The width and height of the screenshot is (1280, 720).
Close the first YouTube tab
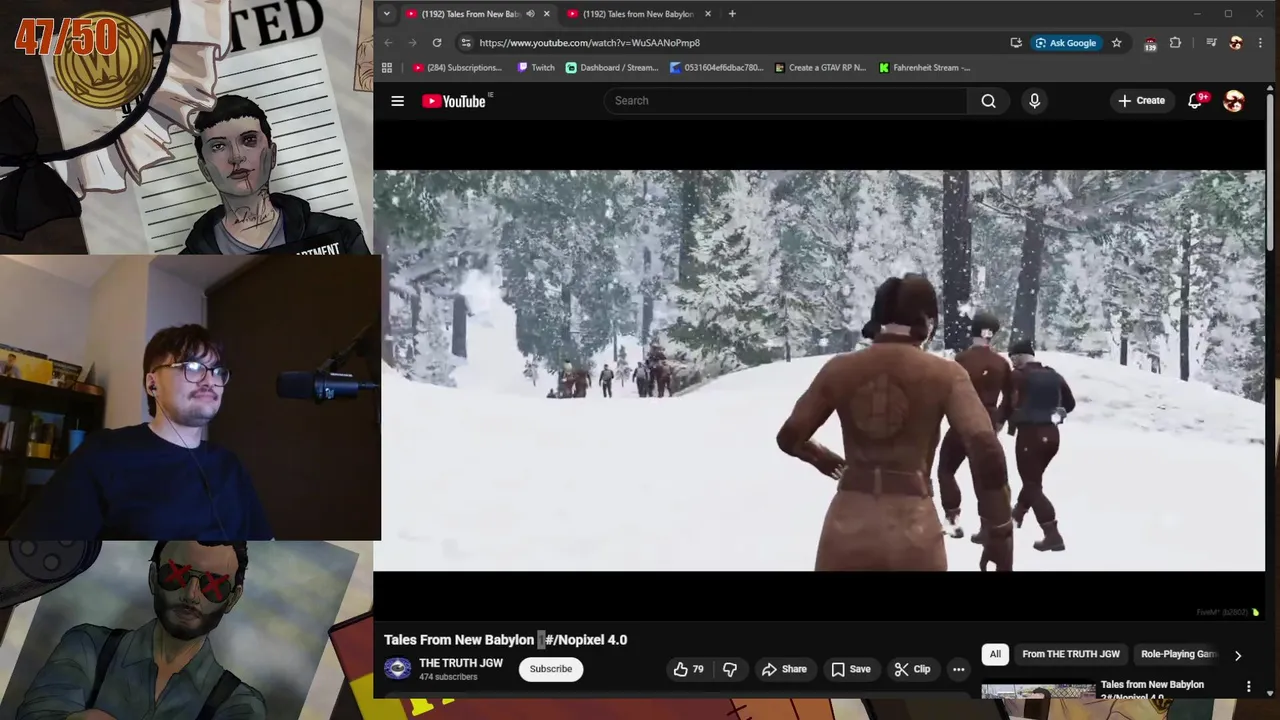tap(546, 14)
